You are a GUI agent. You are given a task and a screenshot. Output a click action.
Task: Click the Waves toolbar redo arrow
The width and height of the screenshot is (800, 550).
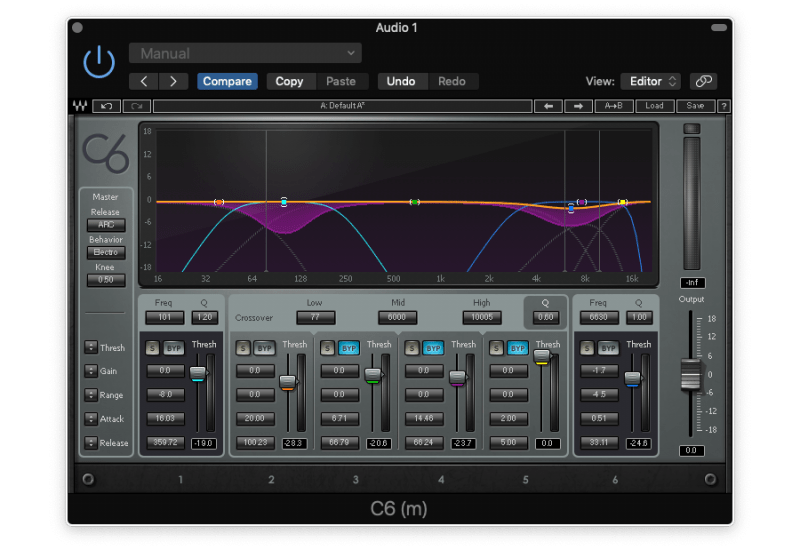137,106
